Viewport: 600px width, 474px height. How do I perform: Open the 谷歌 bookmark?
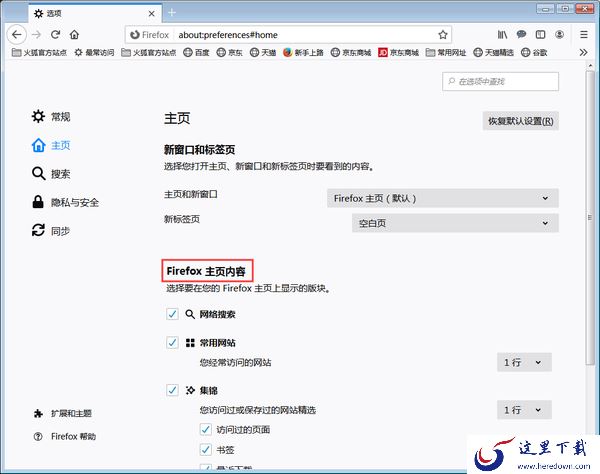click(x=534, y=52)
